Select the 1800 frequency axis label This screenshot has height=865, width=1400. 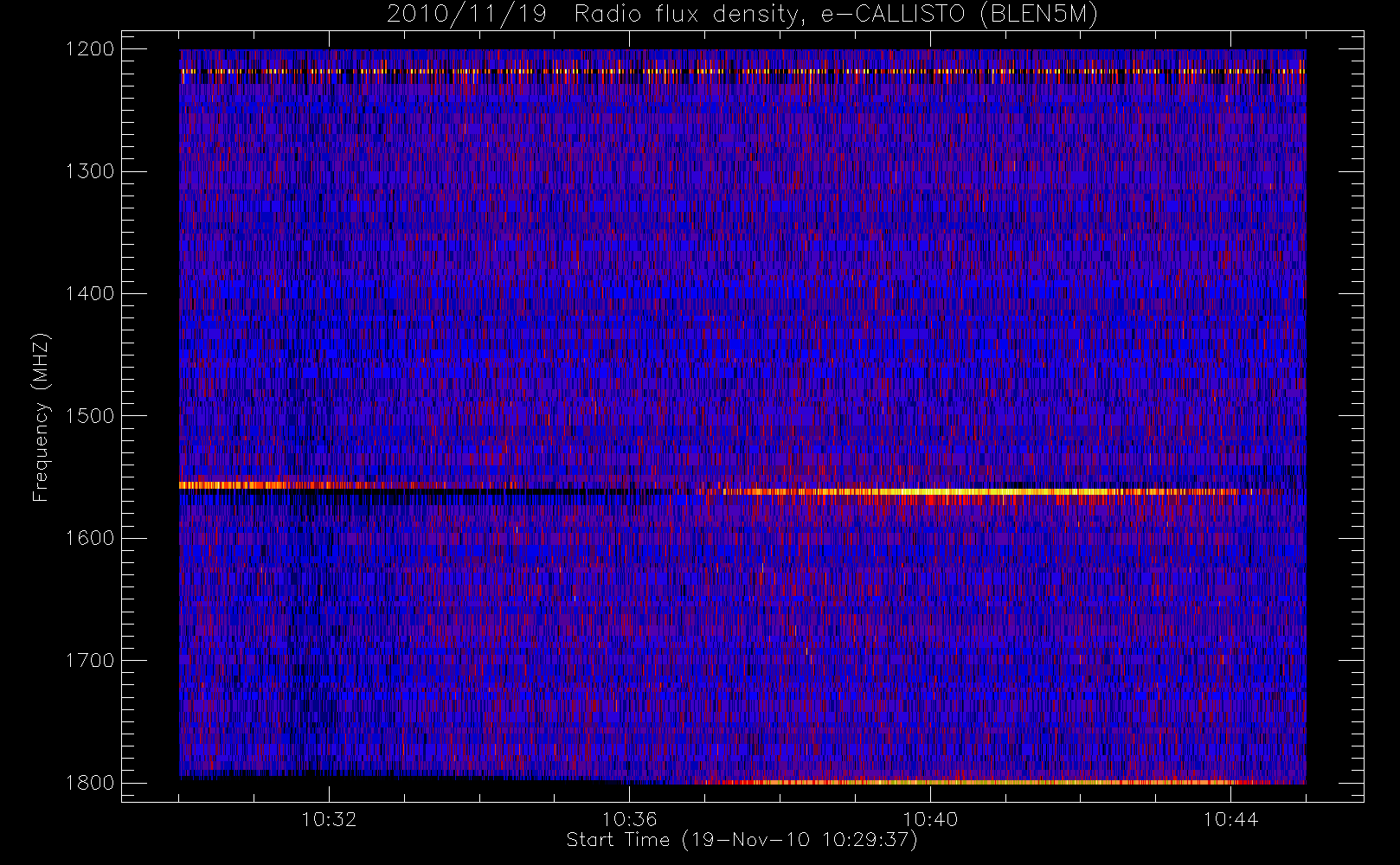point(91,783)
